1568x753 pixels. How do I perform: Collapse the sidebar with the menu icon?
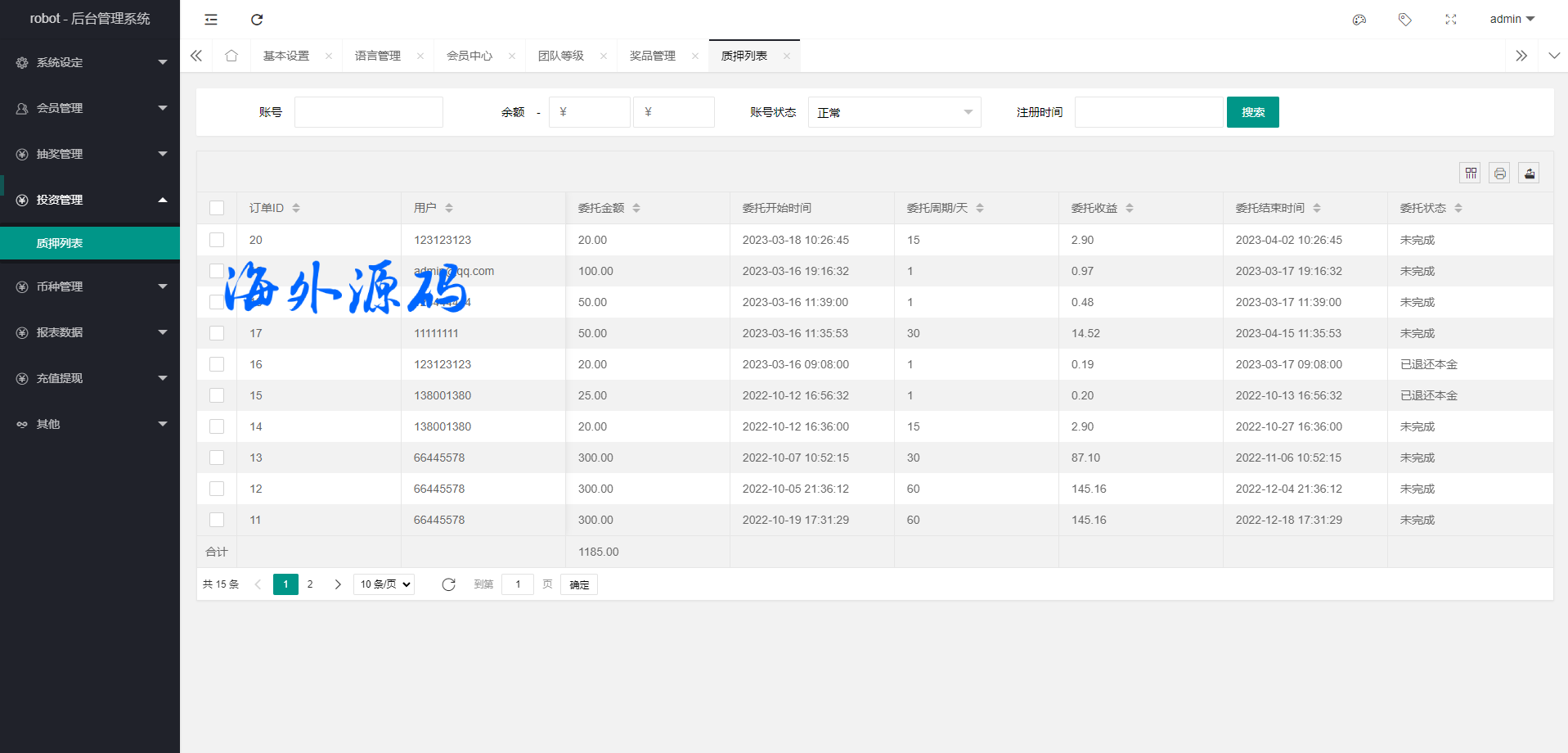pos(211,20)
